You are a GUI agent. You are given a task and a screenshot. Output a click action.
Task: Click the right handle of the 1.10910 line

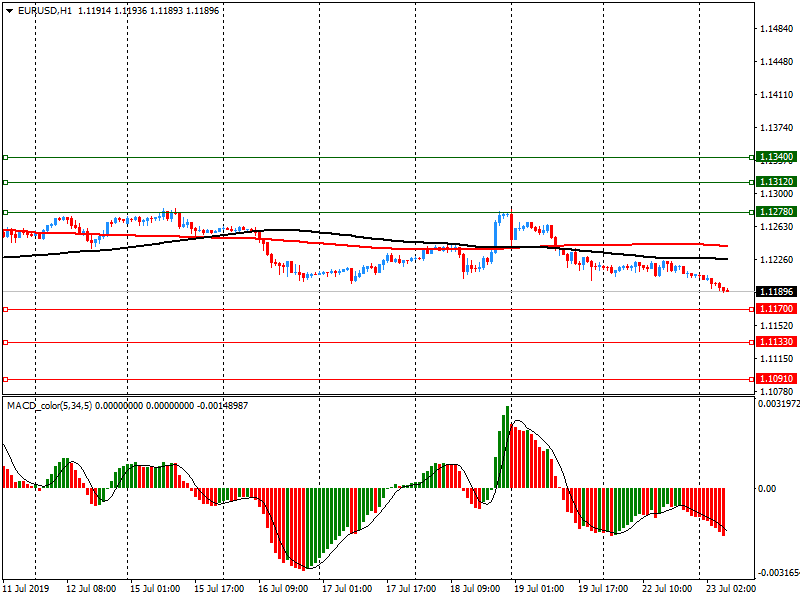pos(752,380)
